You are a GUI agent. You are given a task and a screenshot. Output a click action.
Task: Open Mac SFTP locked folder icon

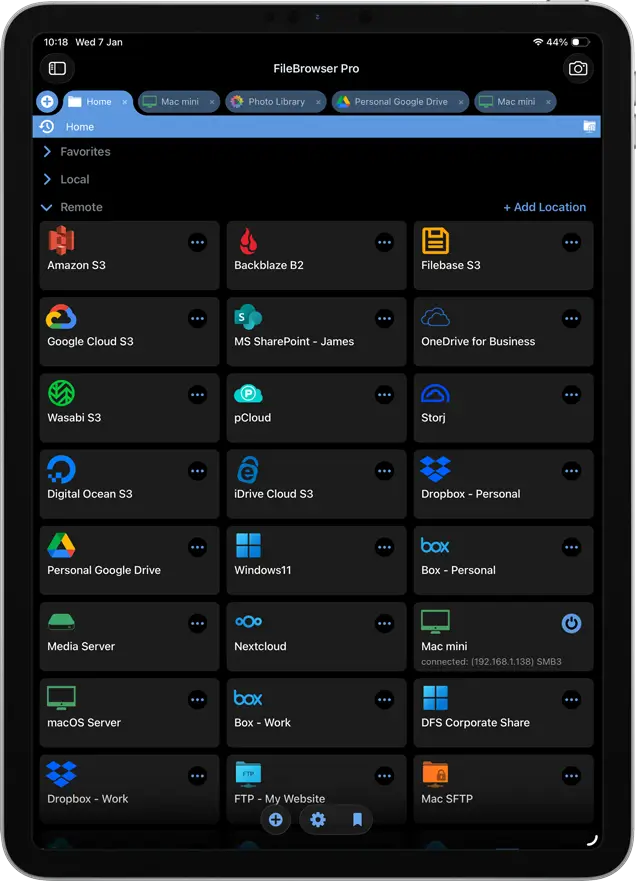tap(435, 774)
